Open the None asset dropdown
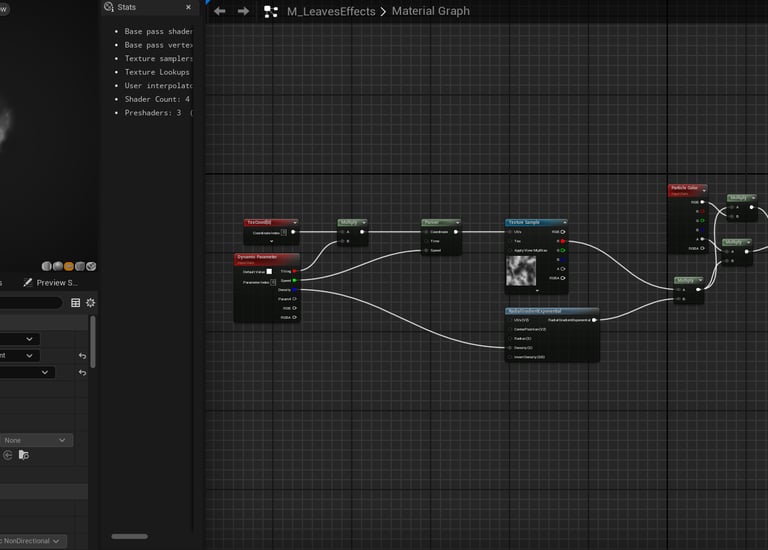 36,440
